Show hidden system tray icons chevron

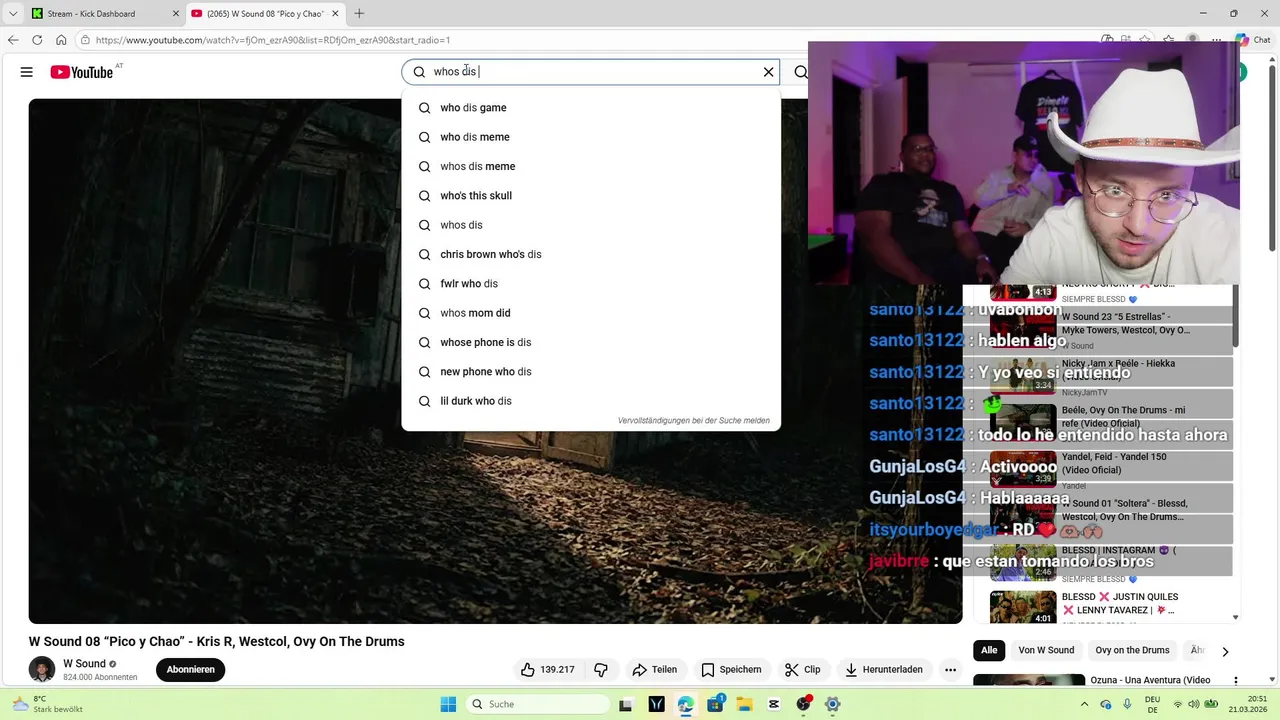click(1085, 704)
